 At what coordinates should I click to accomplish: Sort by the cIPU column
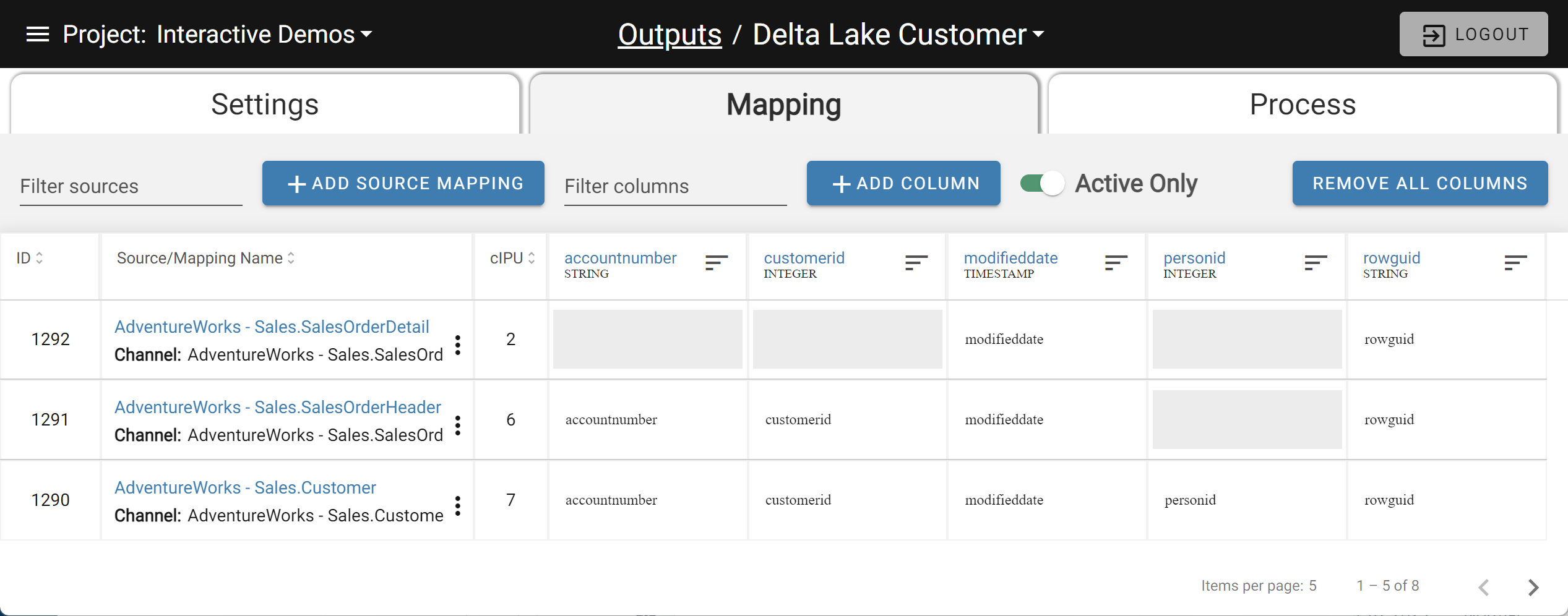[512, 258]
